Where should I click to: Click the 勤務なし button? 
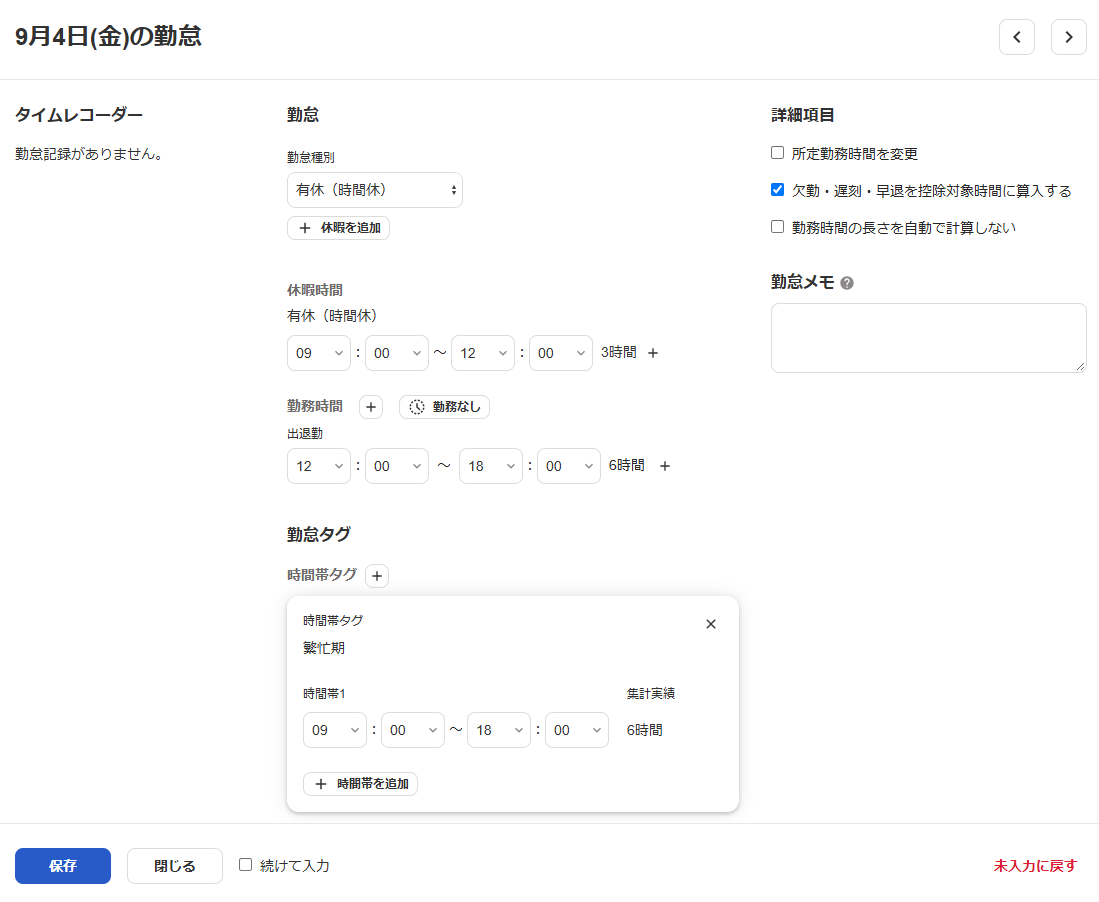tap(444, 406)
